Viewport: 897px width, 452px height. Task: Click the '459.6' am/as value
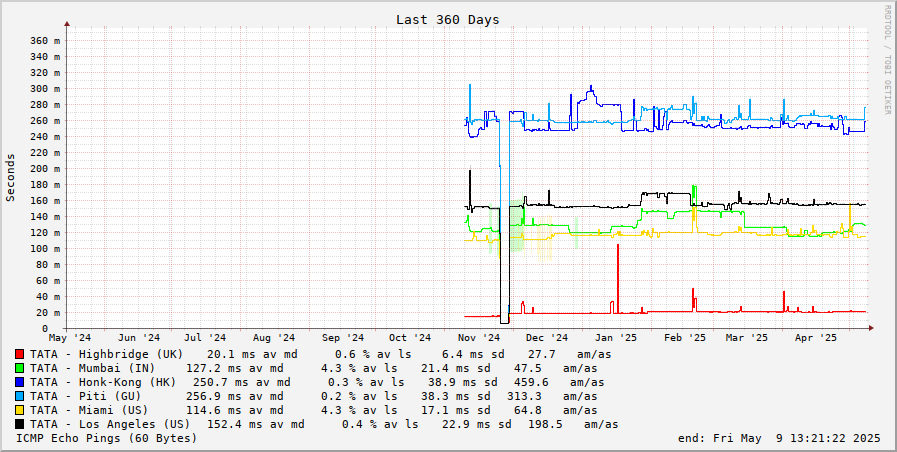tap(531, 382)
